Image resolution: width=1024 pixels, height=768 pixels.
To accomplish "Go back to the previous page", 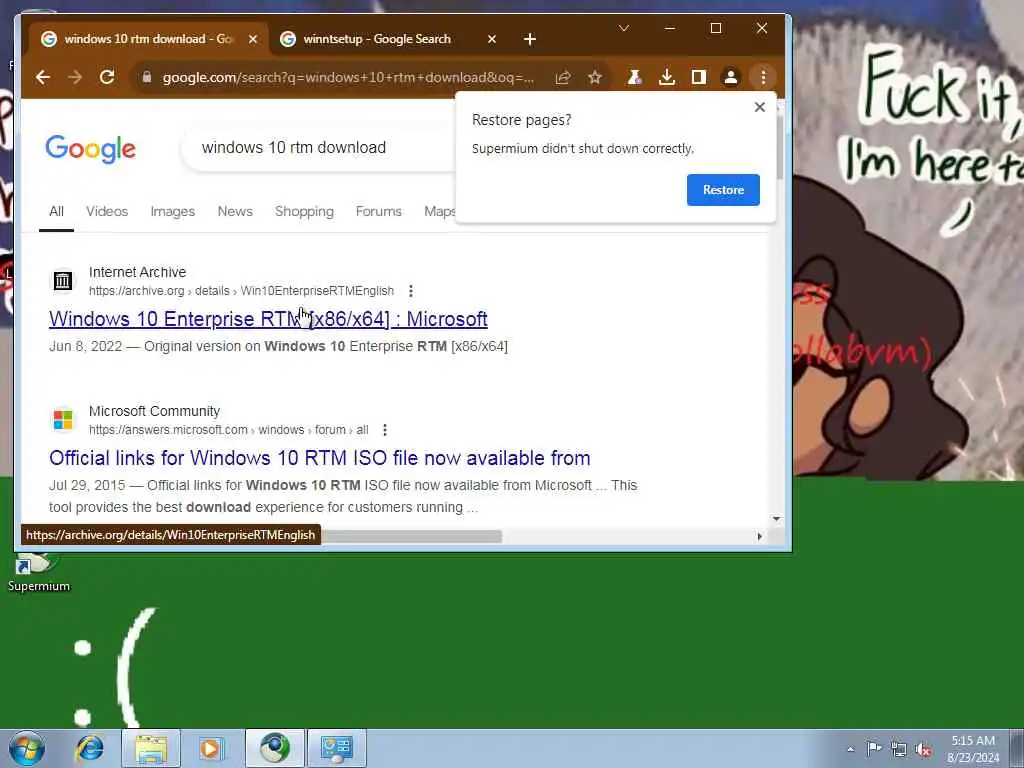I will (x=43, y=77).
